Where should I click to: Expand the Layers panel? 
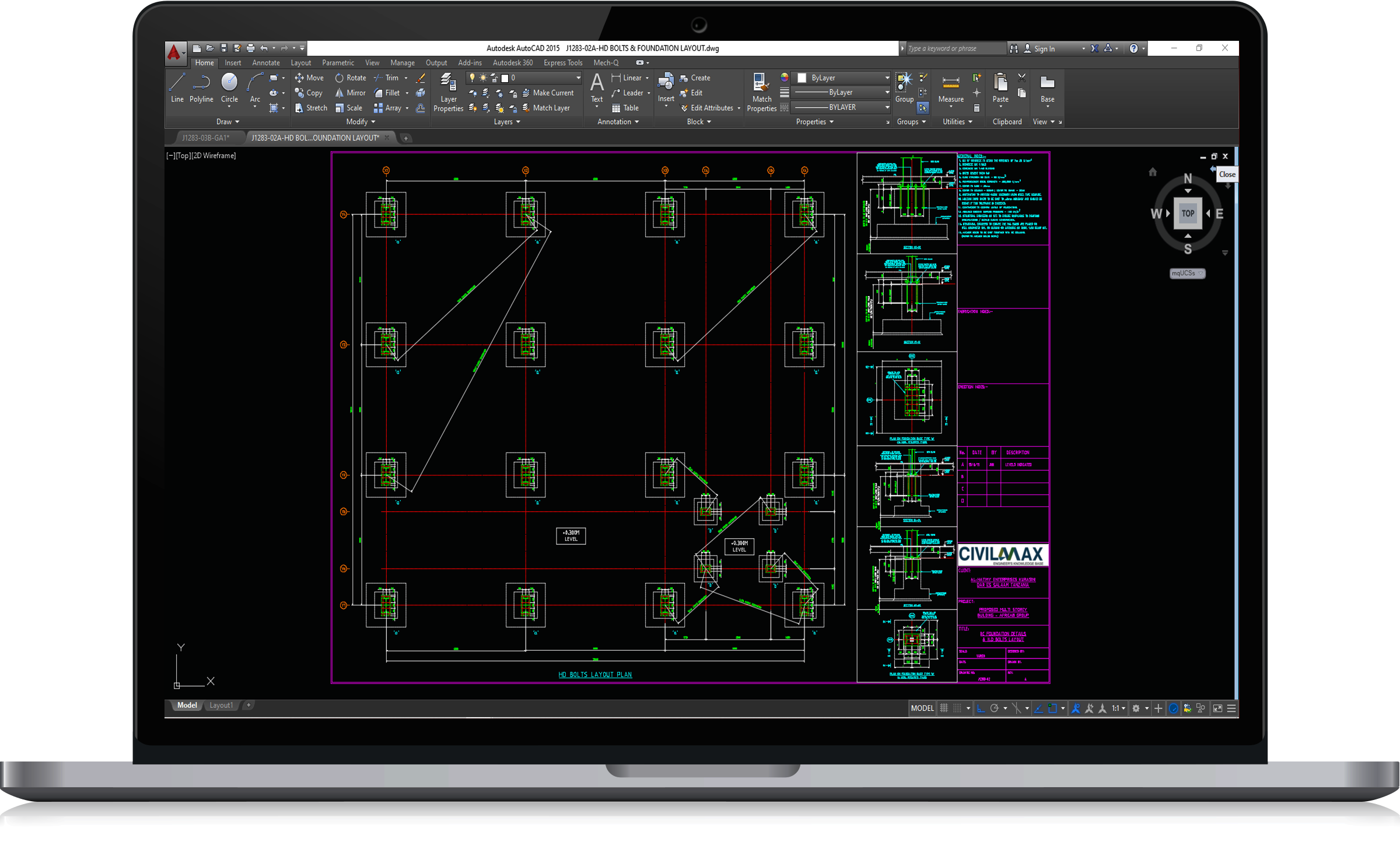click(507, 122)
